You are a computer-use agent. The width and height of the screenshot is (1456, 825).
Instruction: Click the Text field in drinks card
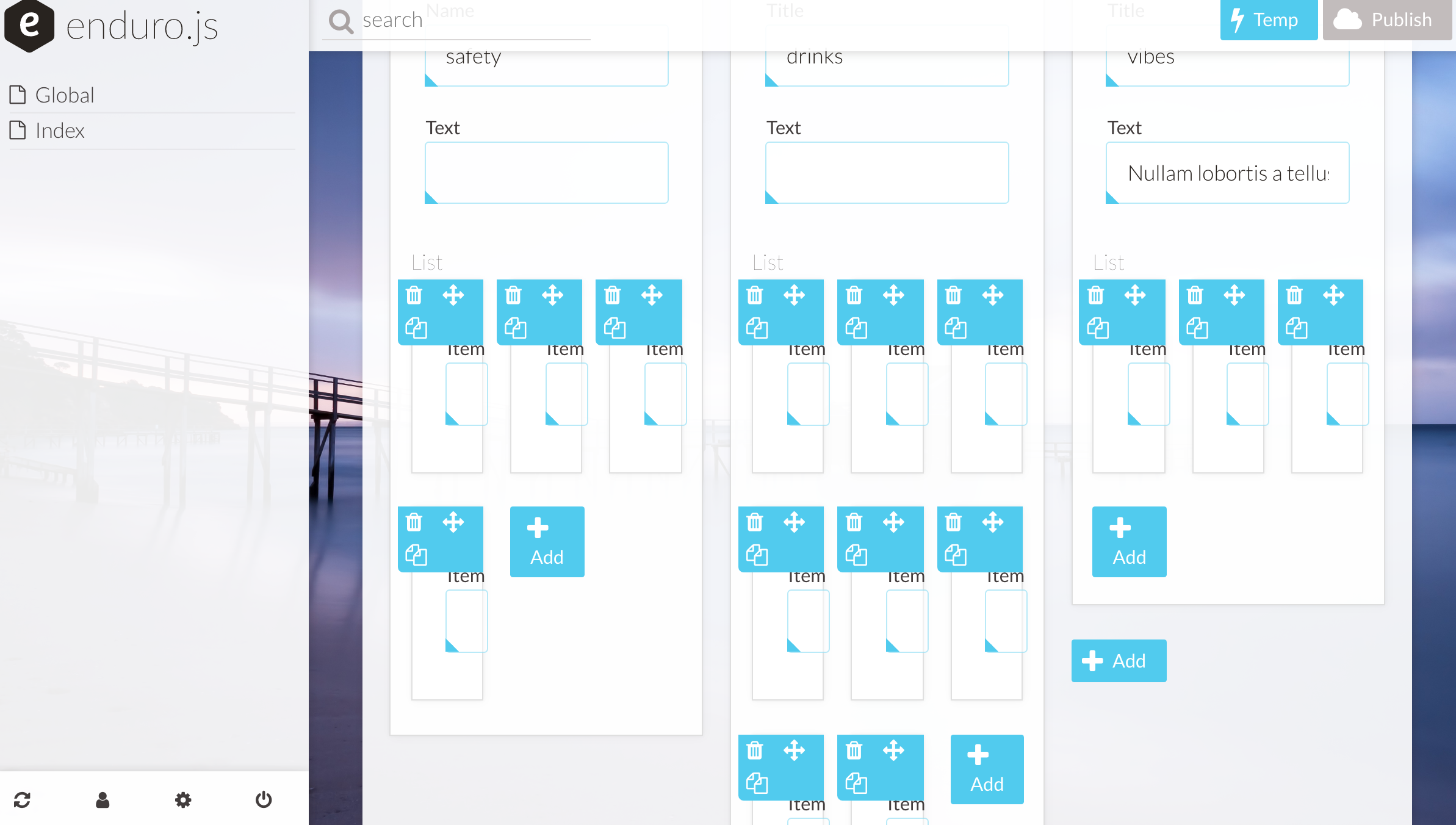point(887,173)
